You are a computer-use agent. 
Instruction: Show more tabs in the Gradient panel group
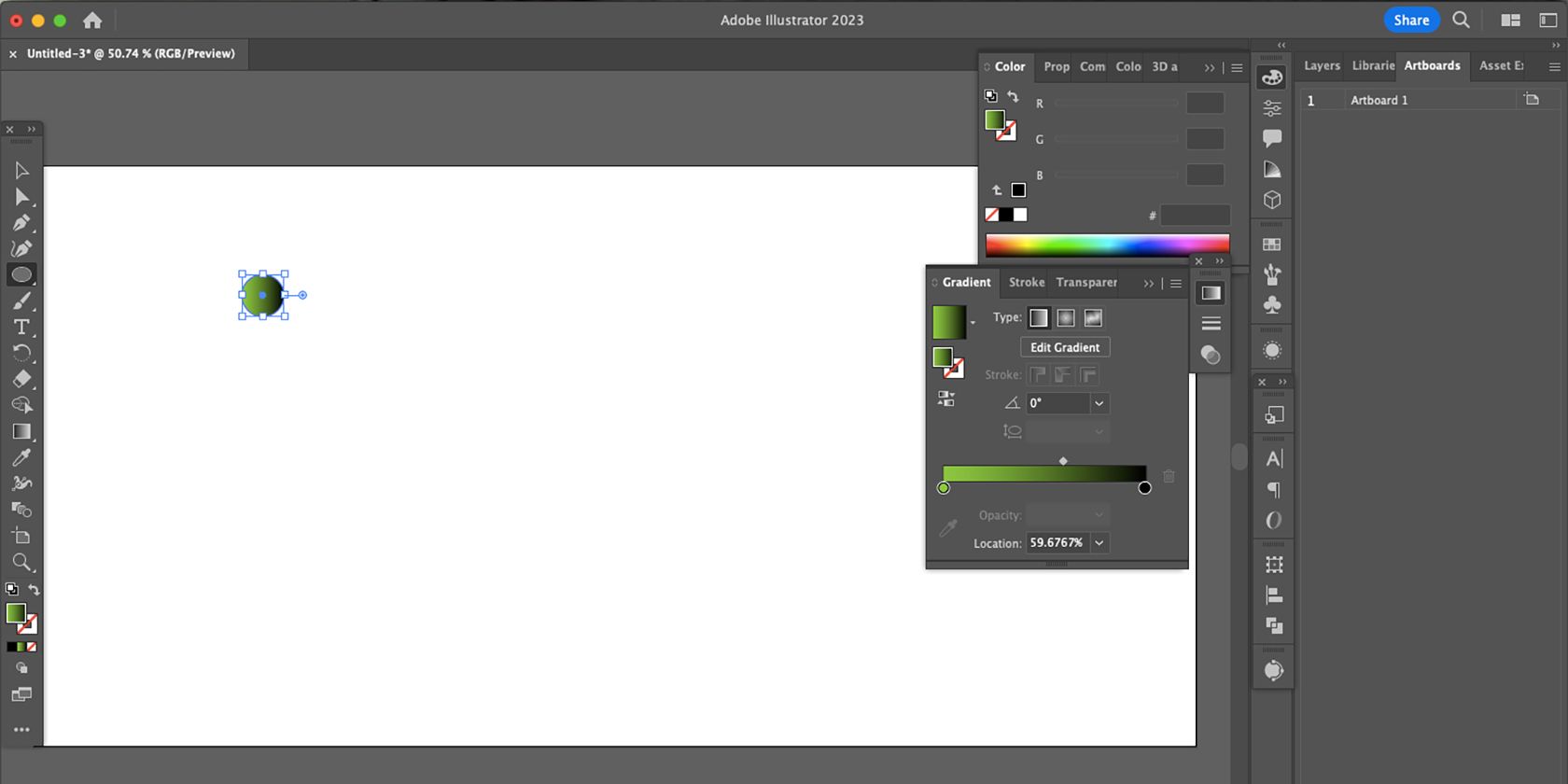[x=1149, y=283]
